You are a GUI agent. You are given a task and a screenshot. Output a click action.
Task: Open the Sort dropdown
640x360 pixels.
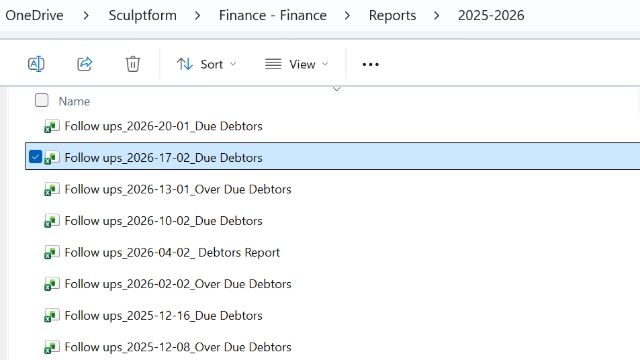point(206,64)
